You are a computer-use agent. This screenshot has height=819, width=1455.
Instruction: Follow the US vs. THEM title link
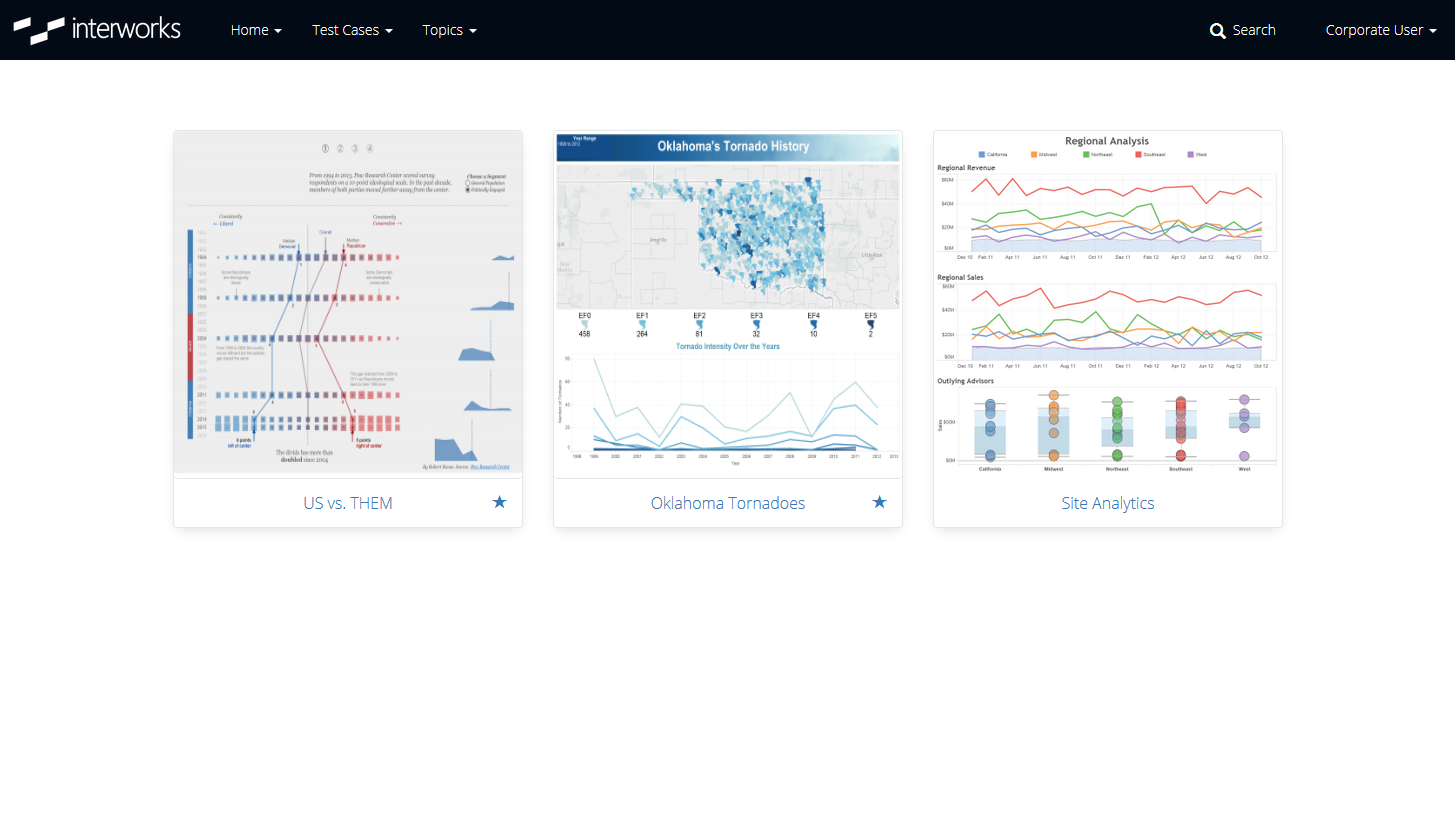point(348,503)
